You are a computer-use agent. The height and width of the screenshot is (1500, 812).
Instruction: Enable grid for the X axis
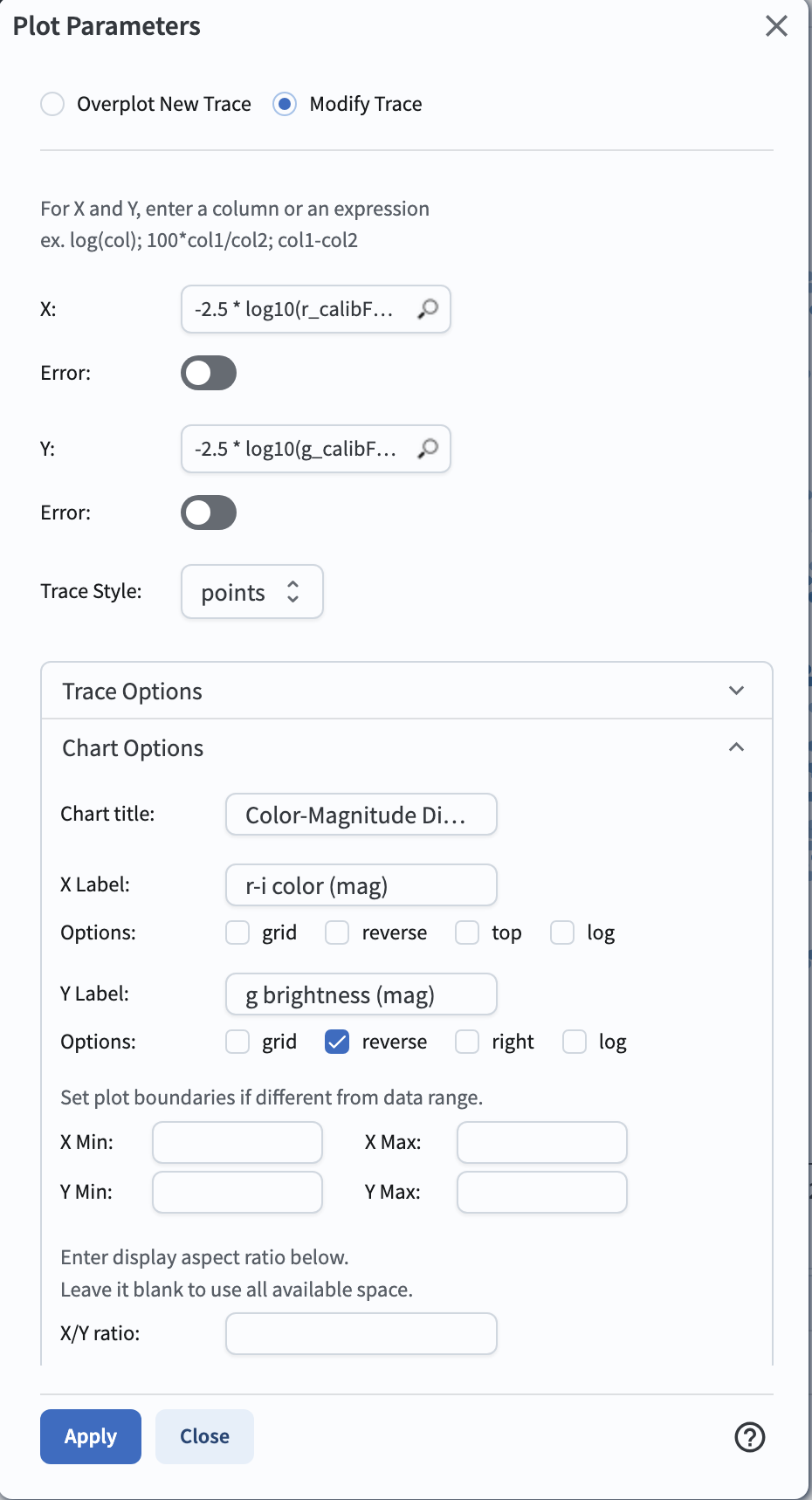(x=237, y=932)
